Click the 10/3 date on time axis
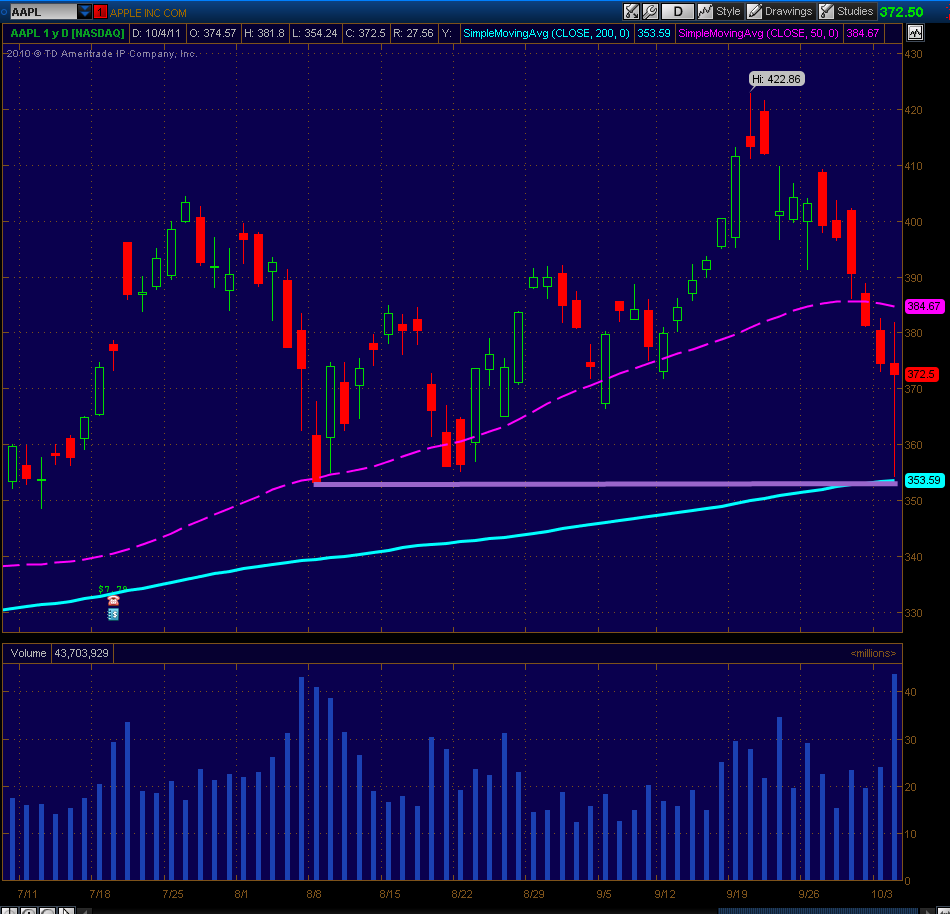The width and height of the screenshot is (950, 914). 882,894
